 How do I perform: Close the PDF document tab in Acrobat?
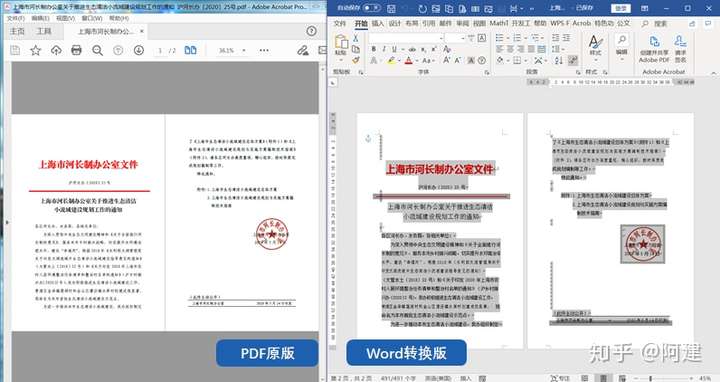(142, 31)
